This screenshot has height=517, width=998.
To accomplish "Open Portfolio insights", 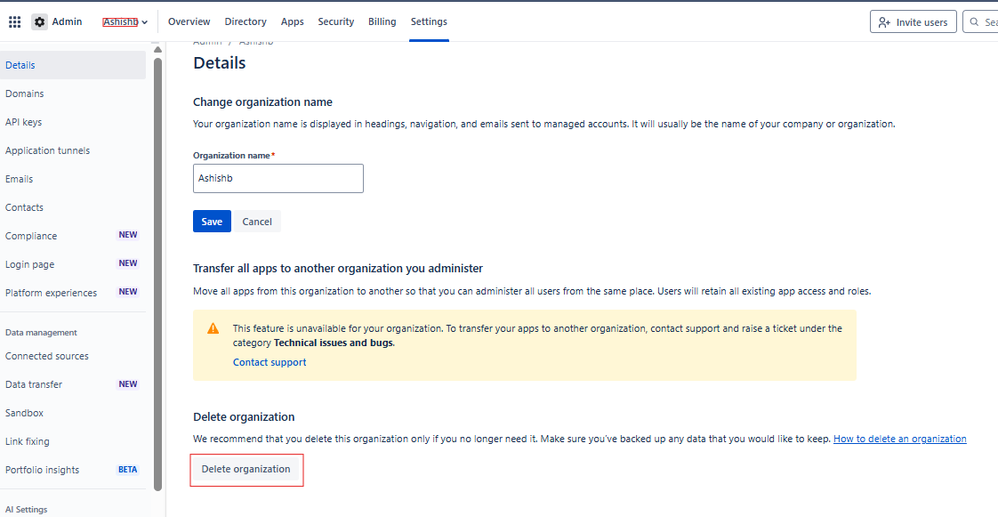I will pyautogui.click(x=73, y=470).
